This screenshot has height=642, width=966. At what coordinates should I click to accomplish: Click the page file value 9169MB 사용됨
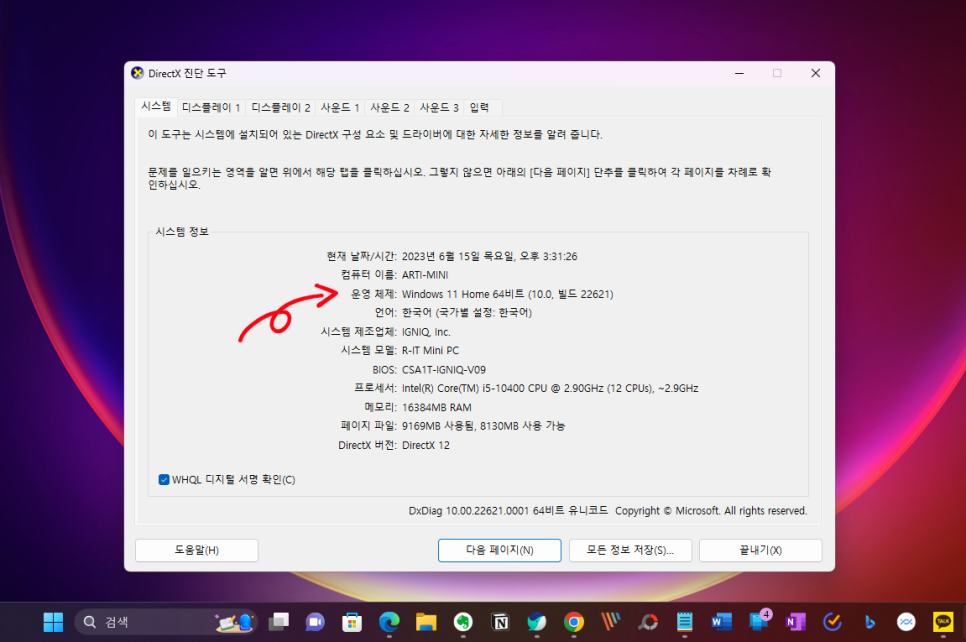pos(438,426)
